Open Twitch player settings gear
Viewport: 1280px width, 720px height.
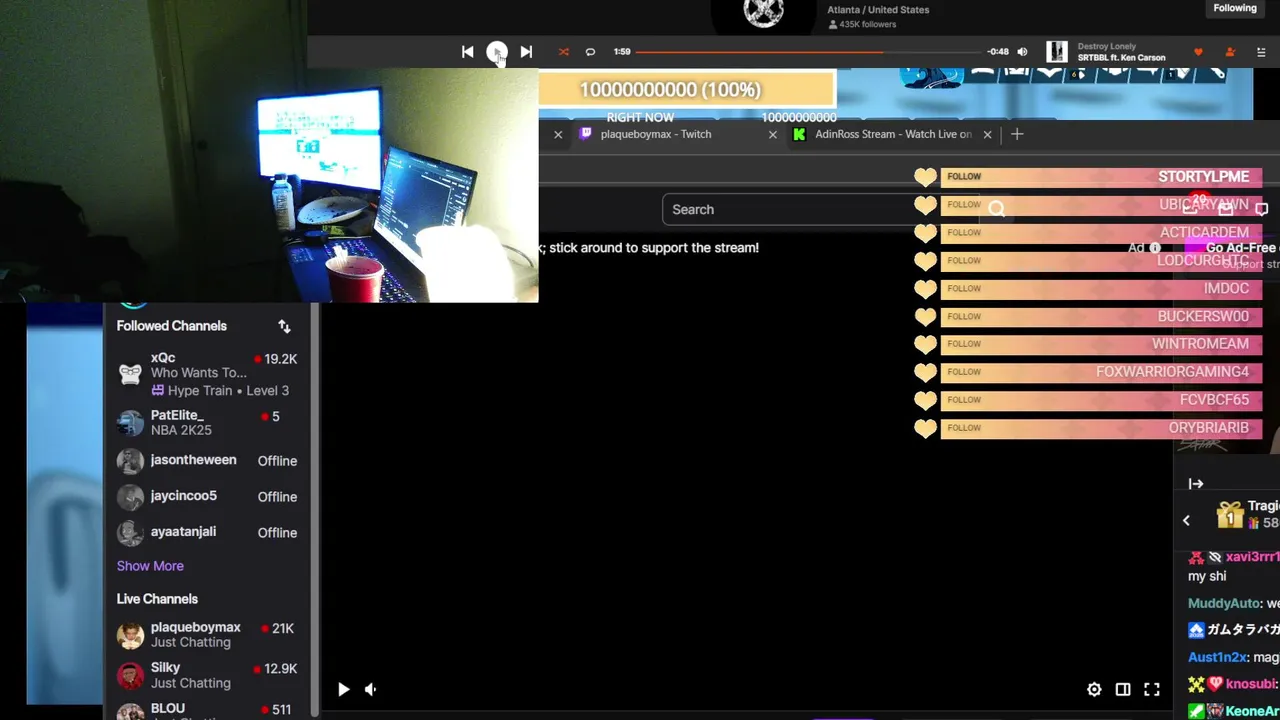pyautogui.click(x=1094, y=689)
